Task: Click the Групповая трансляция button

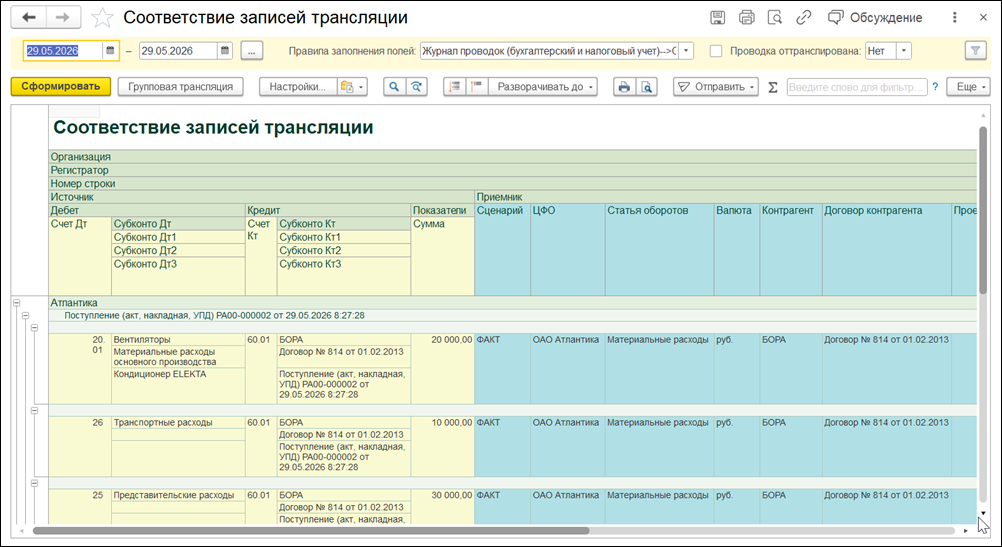Action: point(180,87)
